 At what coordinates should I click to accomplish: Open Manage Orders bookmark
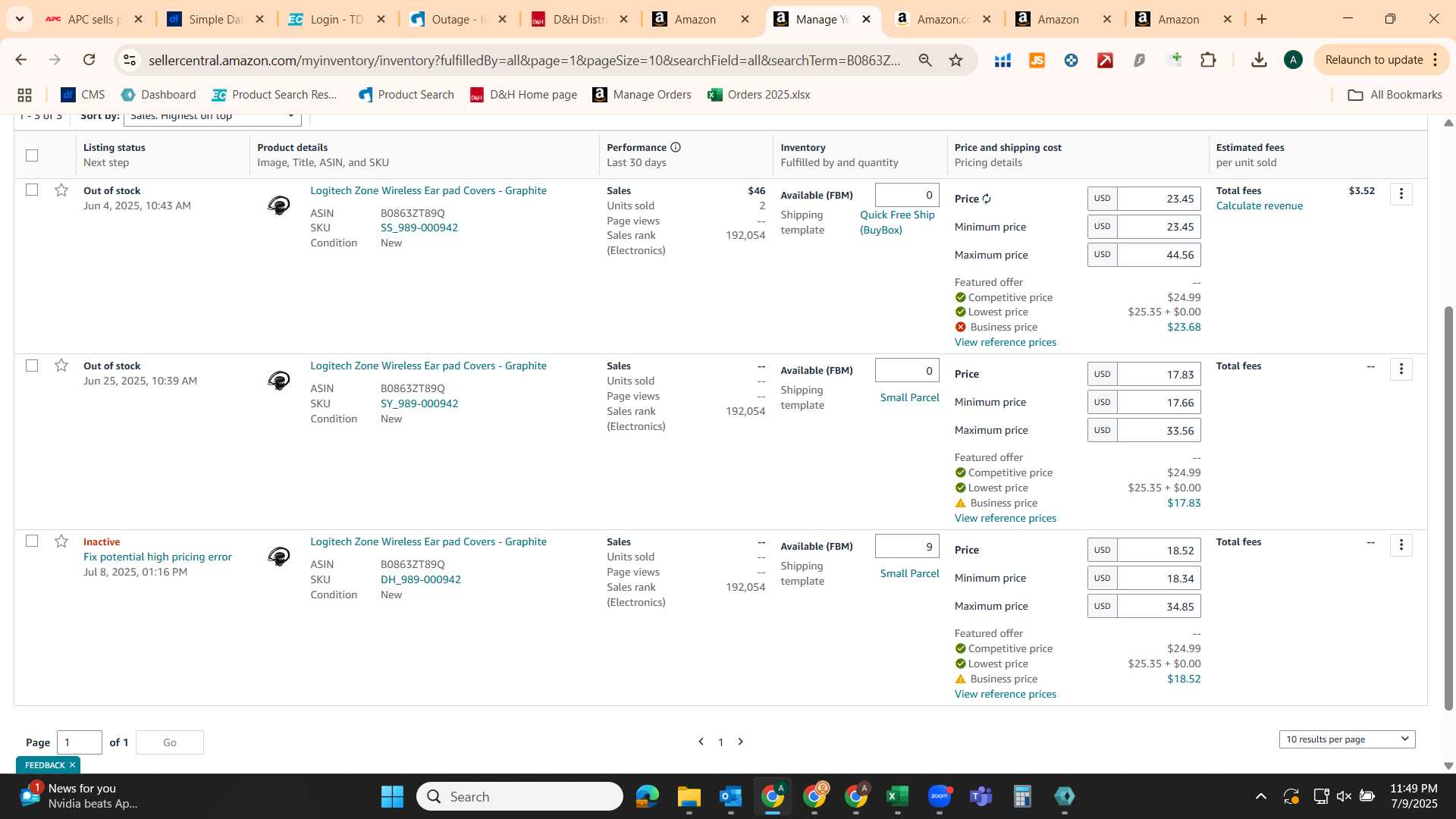[x=642, y=95]
